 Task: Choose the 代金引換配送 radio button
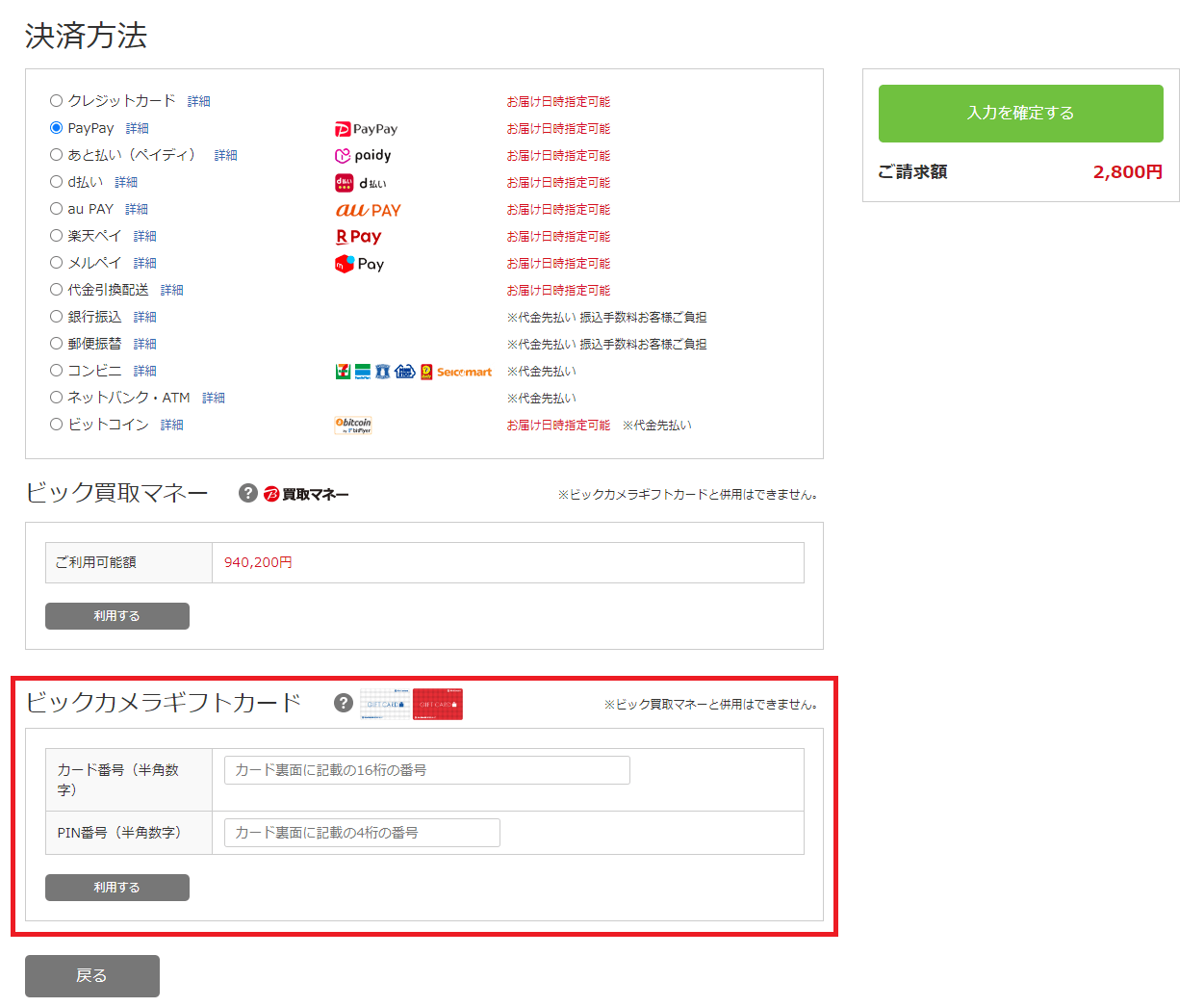pos(57,290)
